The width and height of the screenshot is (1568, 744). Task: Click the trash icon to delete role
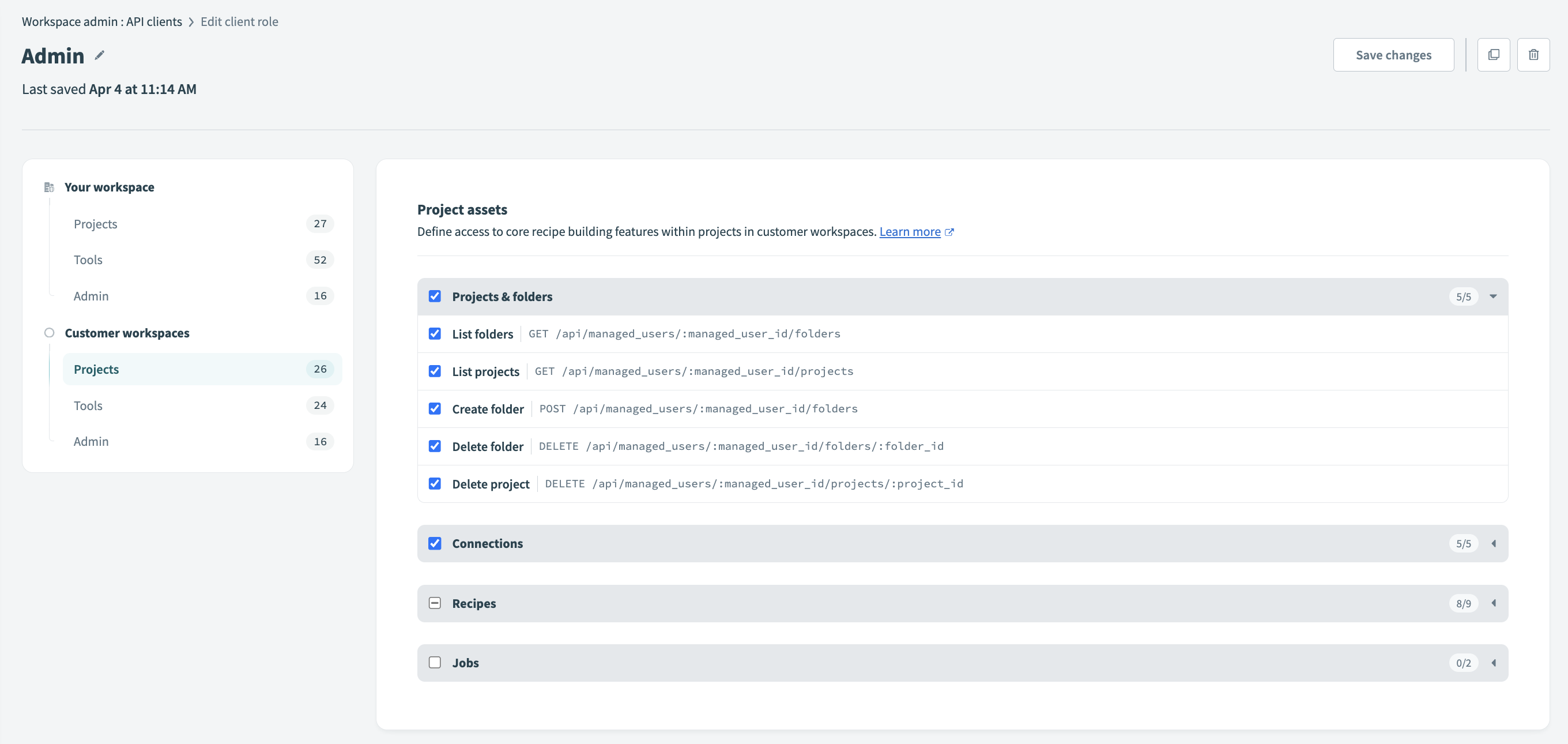pos(1533,55)
